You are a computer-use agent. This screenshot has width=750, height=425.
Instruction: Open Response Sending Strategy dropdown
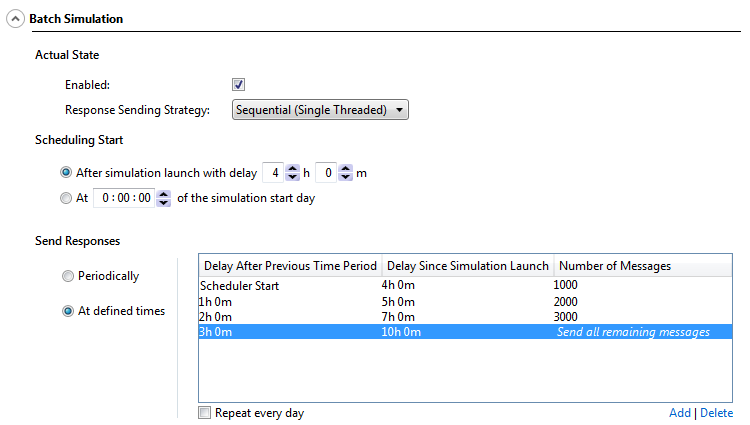(x=320, y=110)
